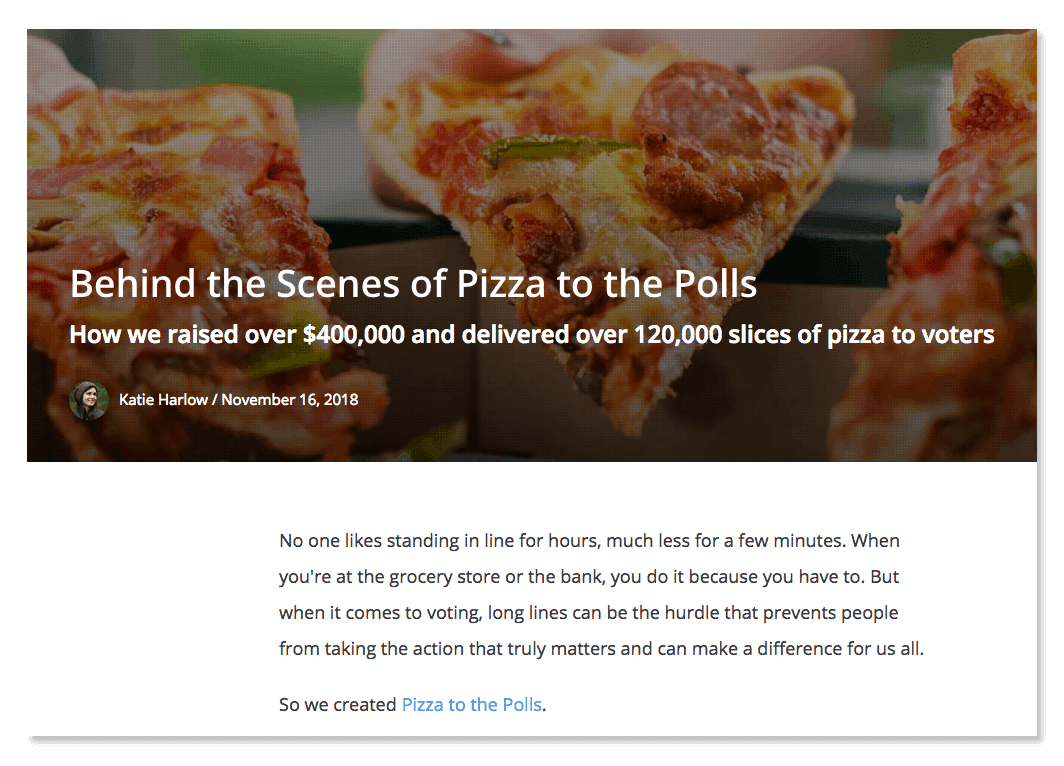Screen dimensions: 1064x766
Task: Click Katie Harlow's round author avatar
Action: click(89, 400)
